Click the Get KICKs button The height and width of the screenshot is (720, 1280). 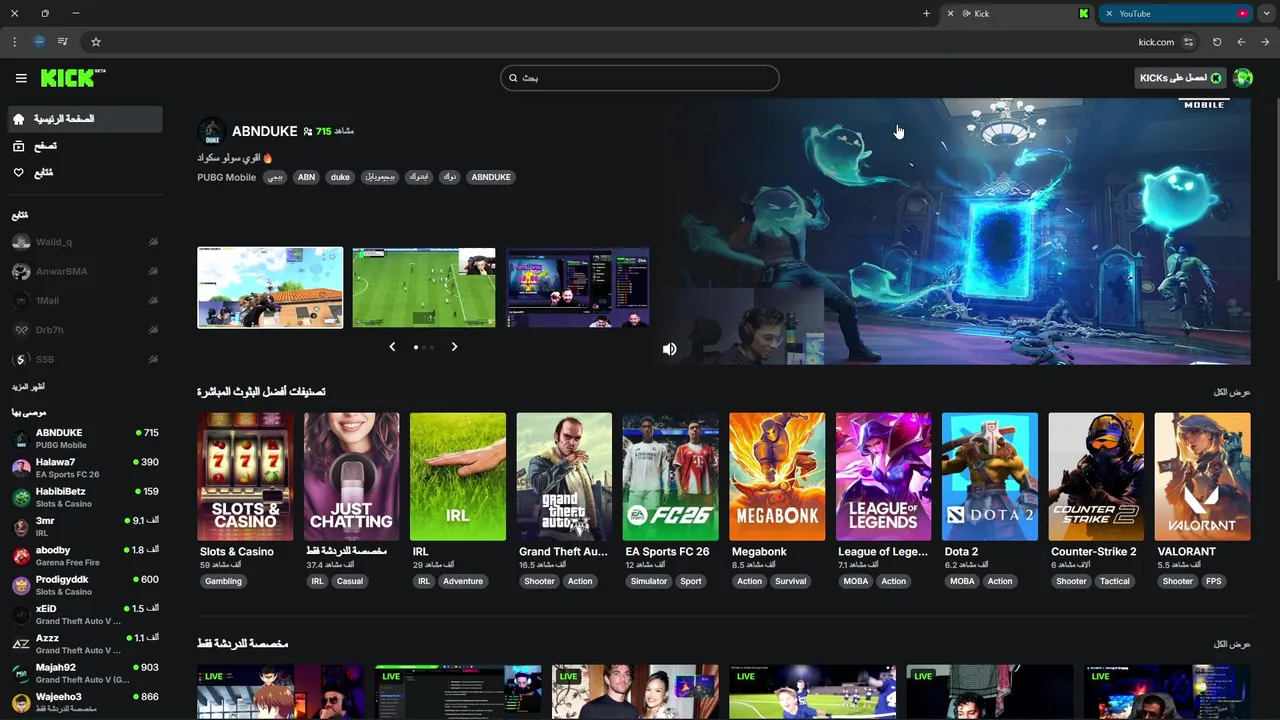pos(1180,78)
